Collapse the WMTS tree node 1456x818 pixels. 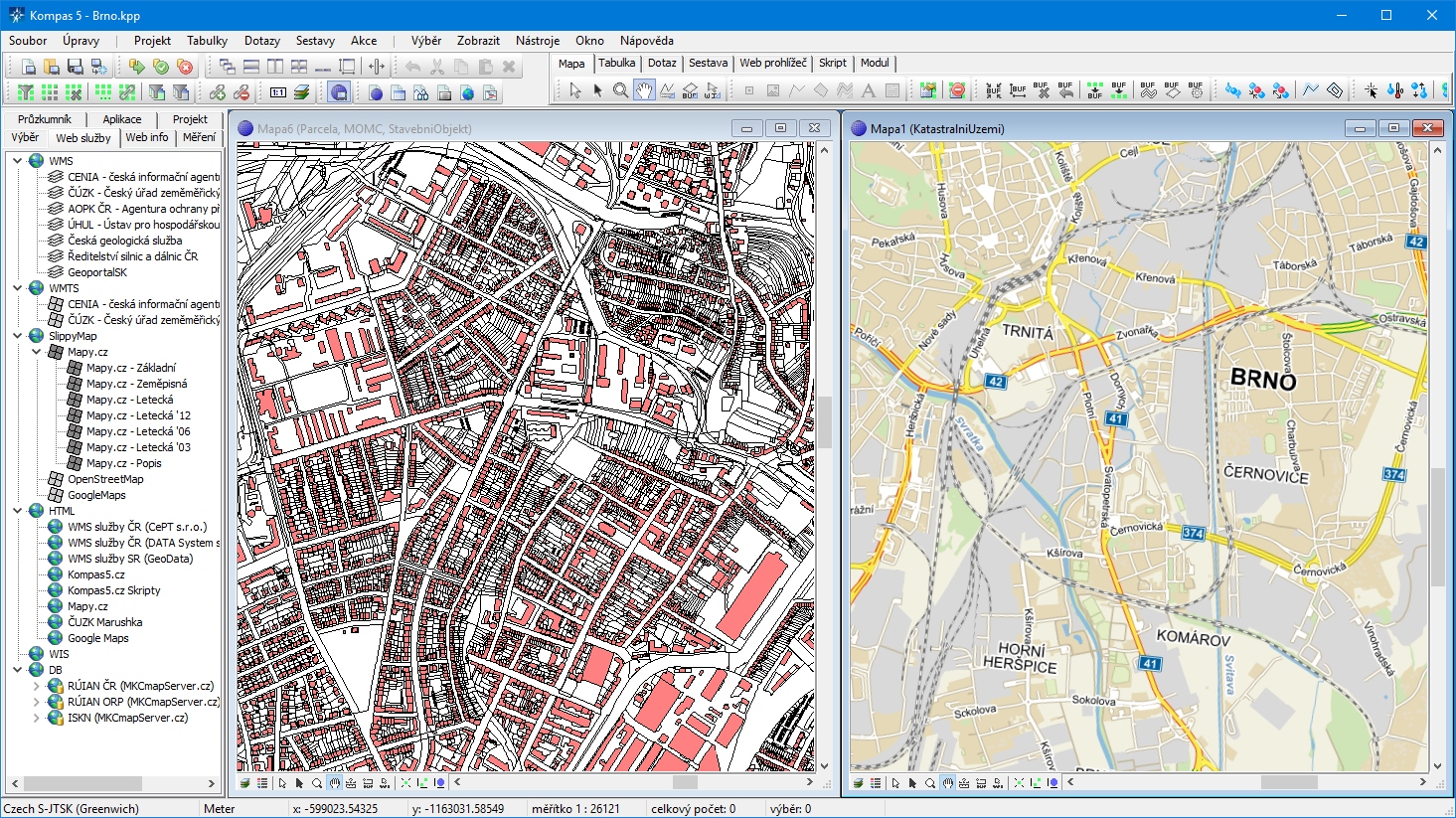17,288
